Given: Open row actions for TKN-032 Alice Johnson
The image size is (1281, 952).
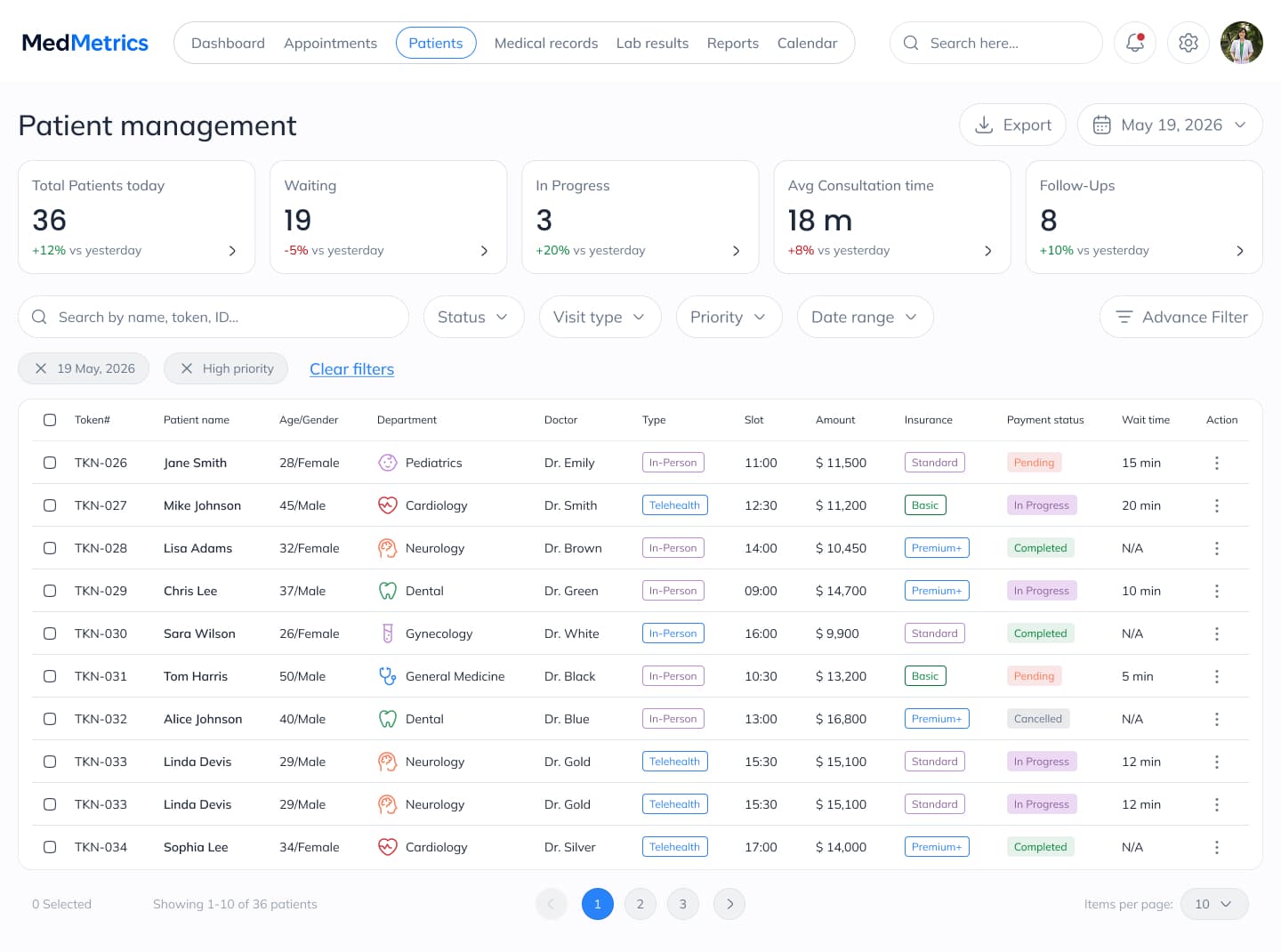Looking at the screenshot, I should click(1217, 719).
